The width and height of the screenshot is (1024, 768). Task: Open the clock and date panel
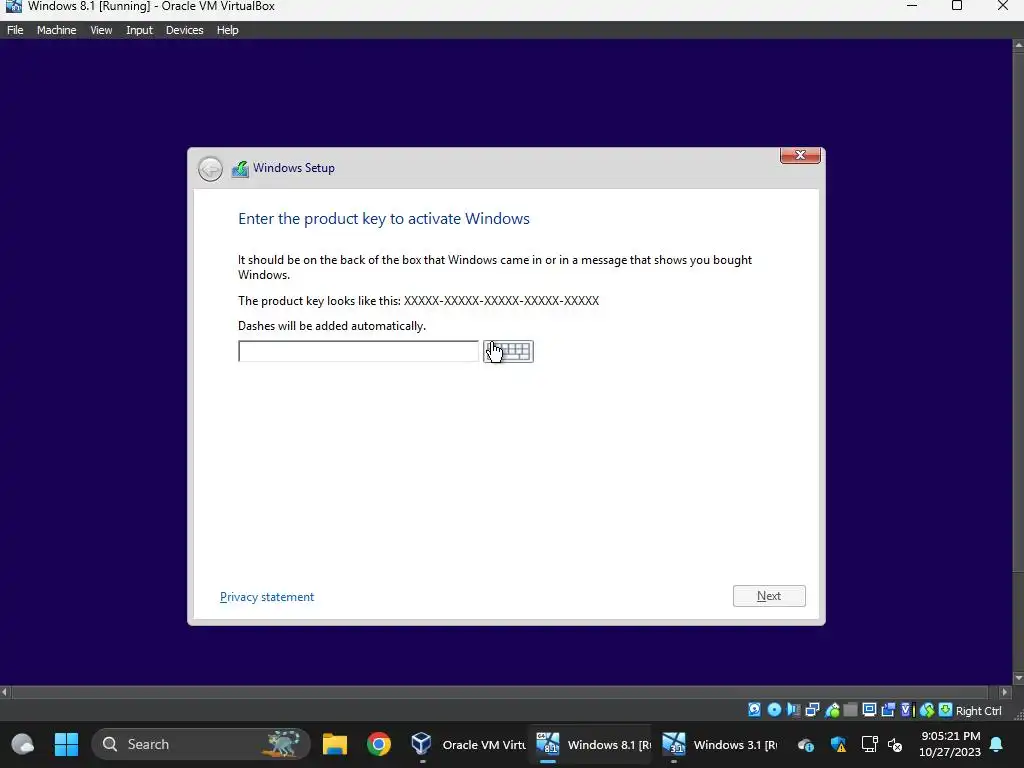[x=950, y=744]
